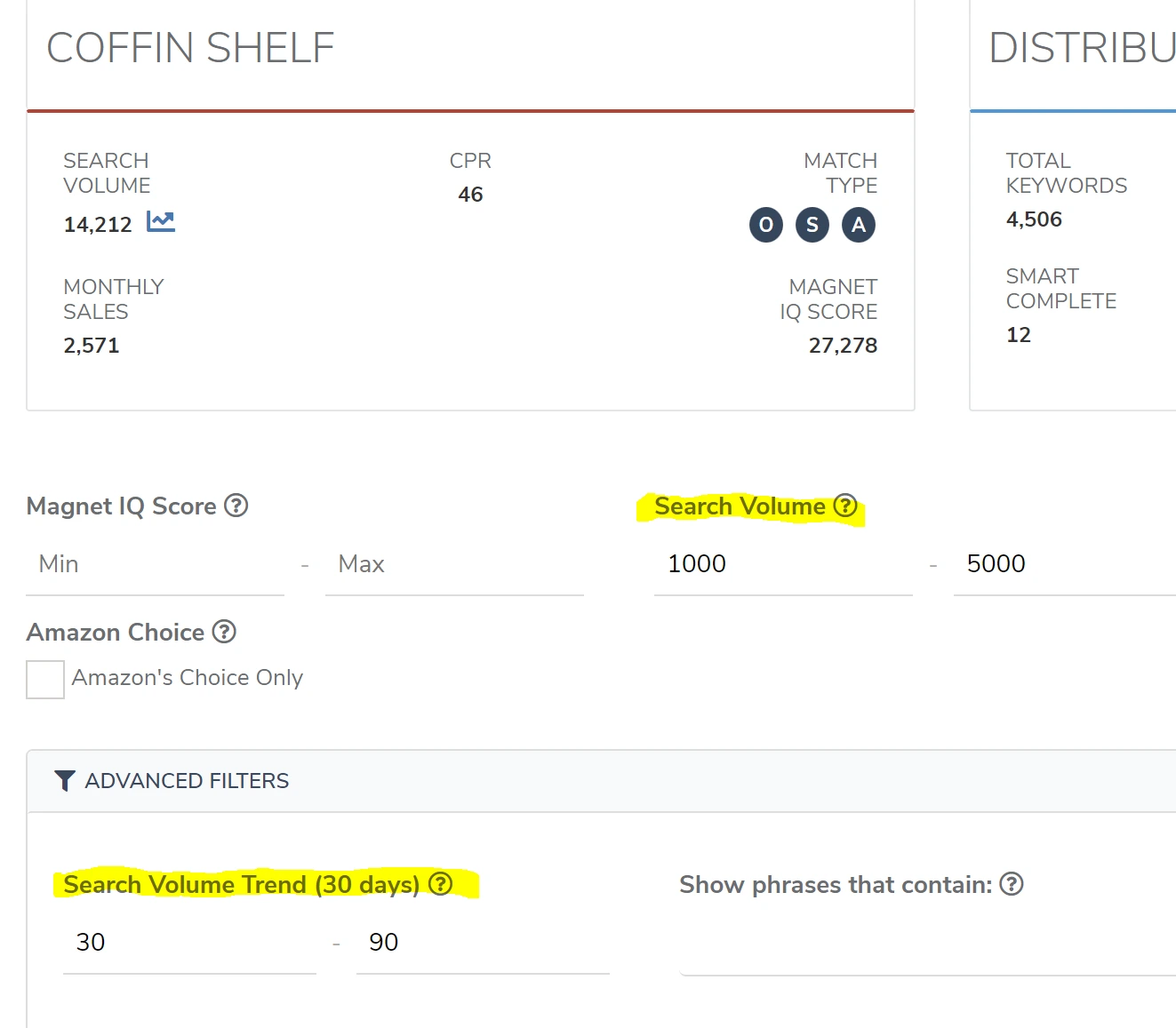Collapse the Advanced Filters section
Screen dimensions: 1176x1028
[187, 781]
